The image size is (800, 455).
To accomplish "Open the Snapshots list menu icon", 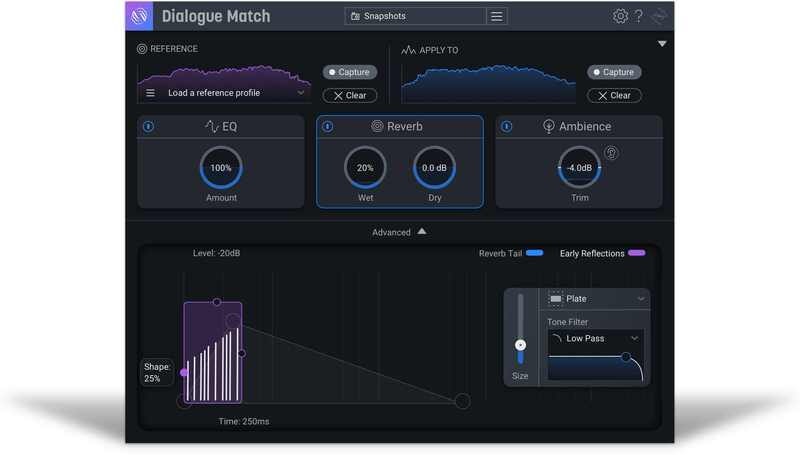I will (x=497, y=16).
